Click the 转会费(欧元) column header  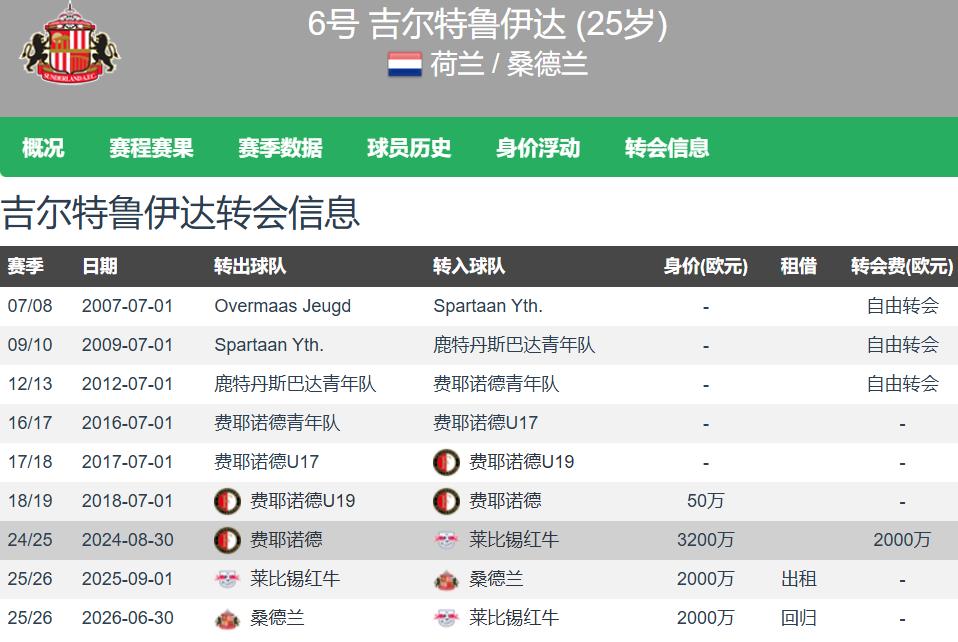(x=901, y=266)
